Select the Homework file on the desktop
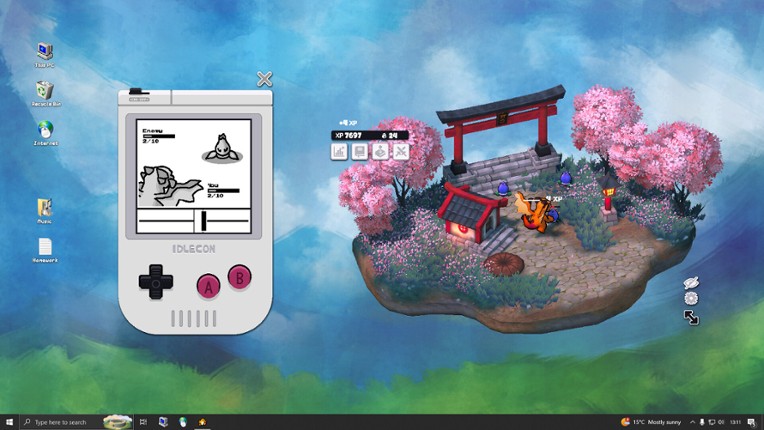The image size is (764, 430). (x=45, y=249)
